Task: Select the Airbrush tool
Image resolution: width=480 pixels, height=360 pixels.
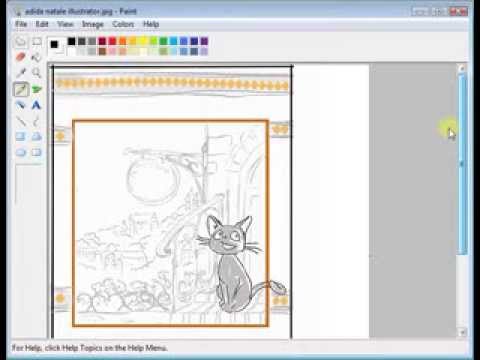Action: pos(21,105)
